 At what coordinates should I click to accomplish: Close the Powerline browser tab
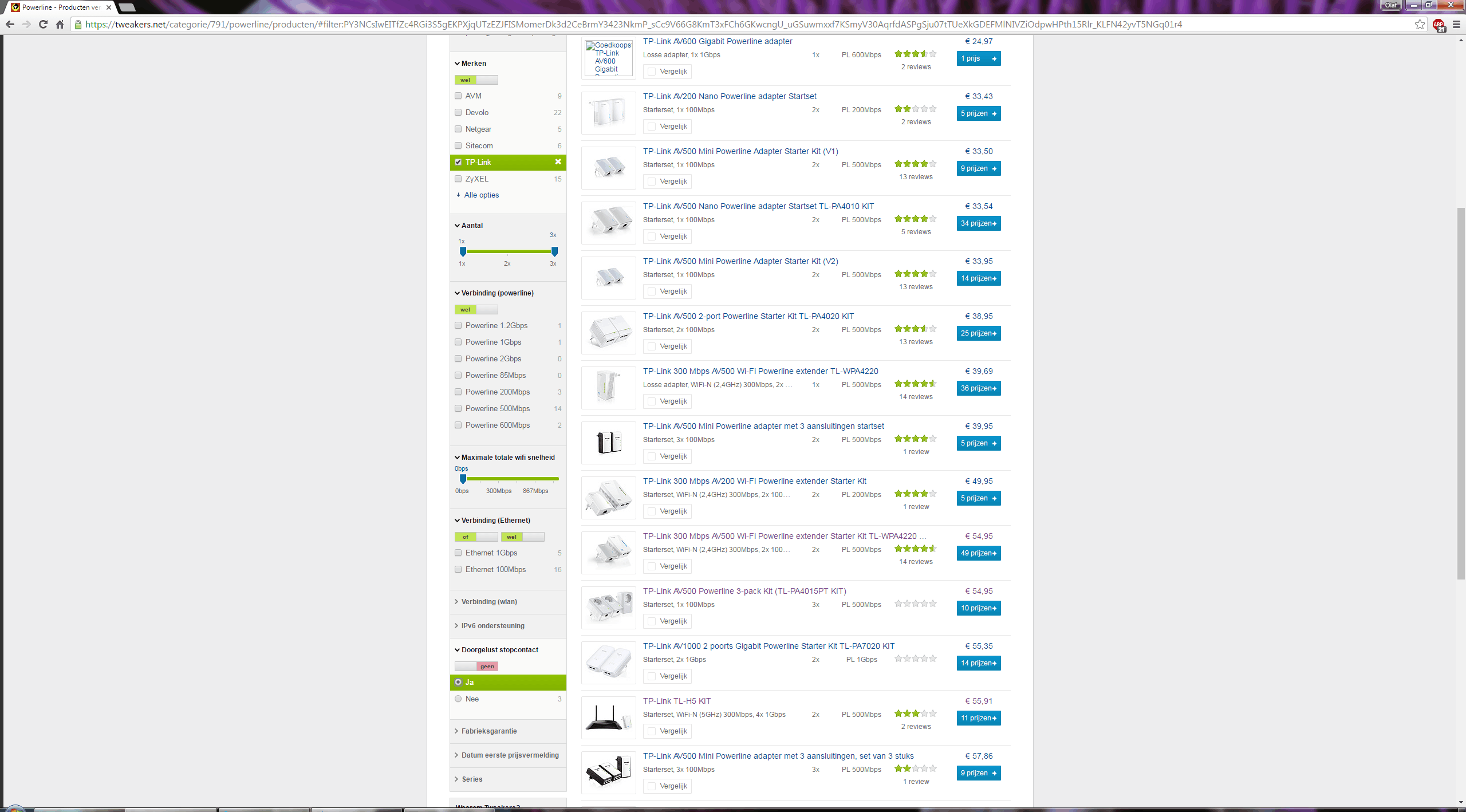click(x=109, y=7)
